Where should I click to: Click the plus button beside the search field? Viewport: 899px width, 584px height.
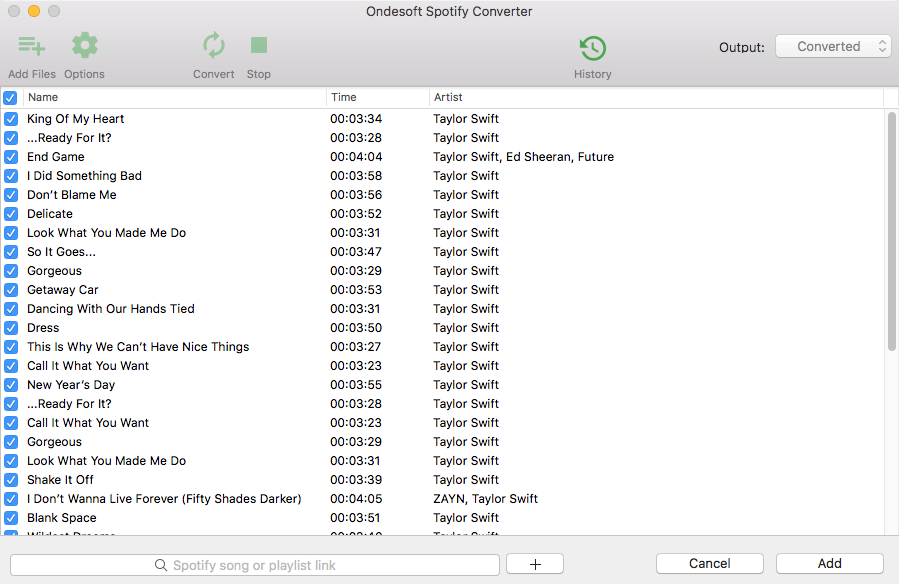point(535,564)
